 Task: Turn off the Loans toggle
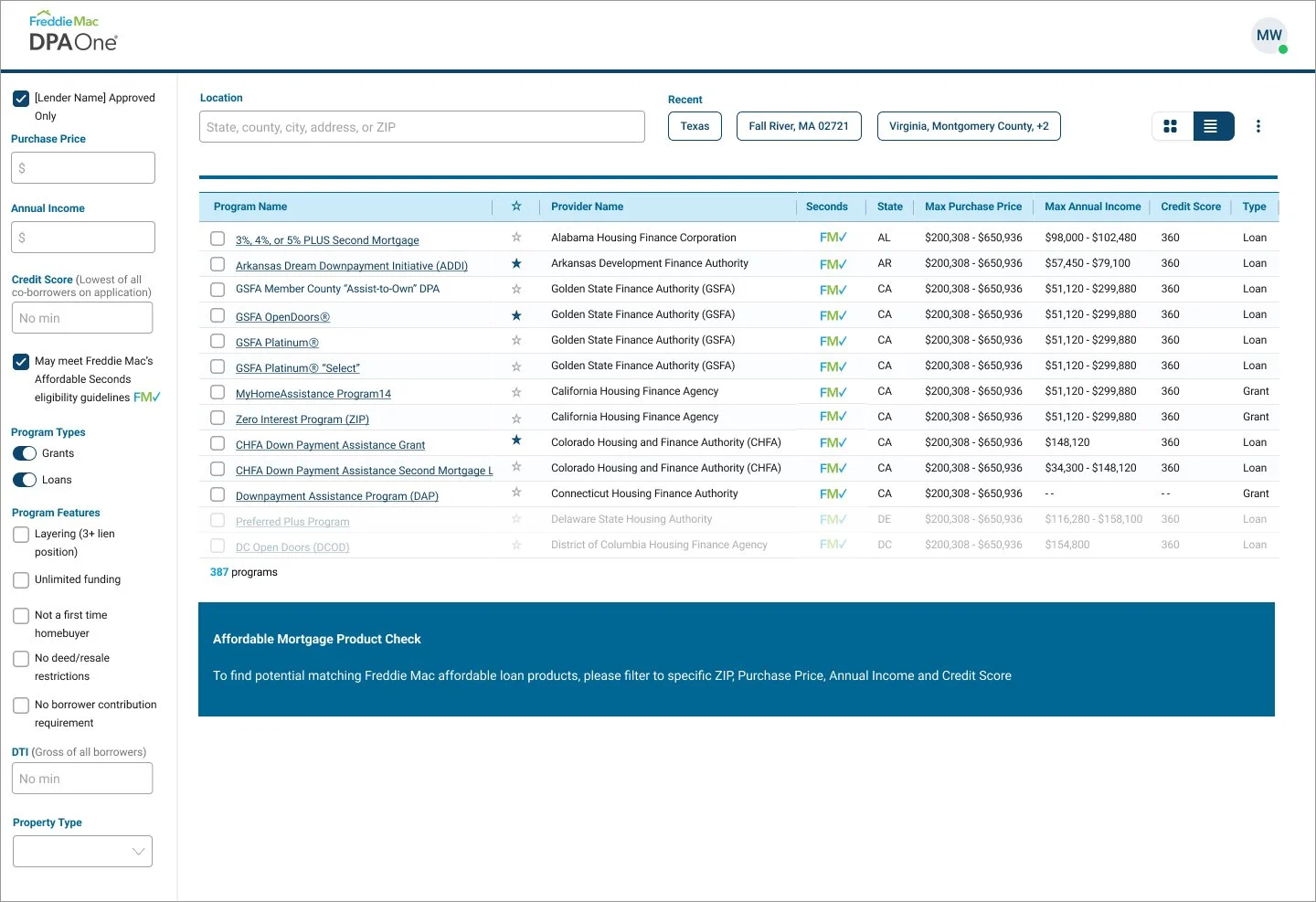point(25,480)
